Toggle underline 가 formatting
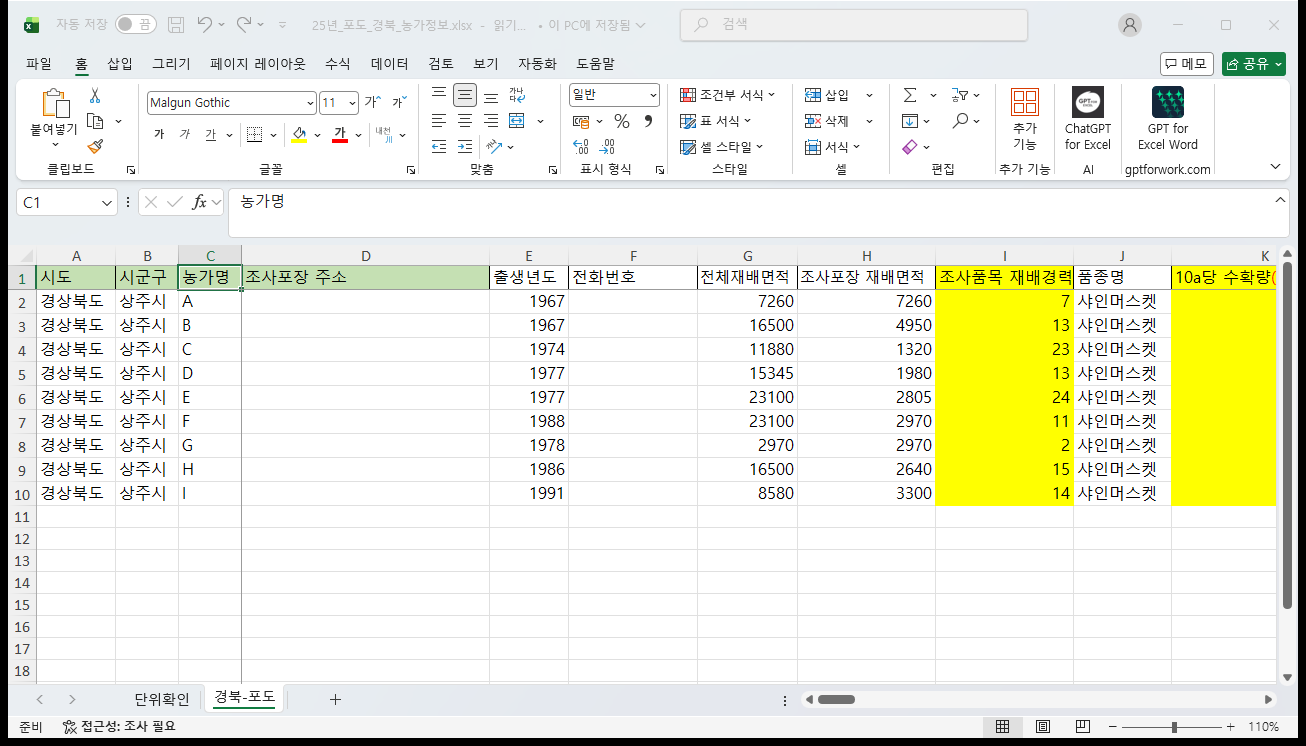The height and width of the screenshot is (746, 1306). click(210, 135)
